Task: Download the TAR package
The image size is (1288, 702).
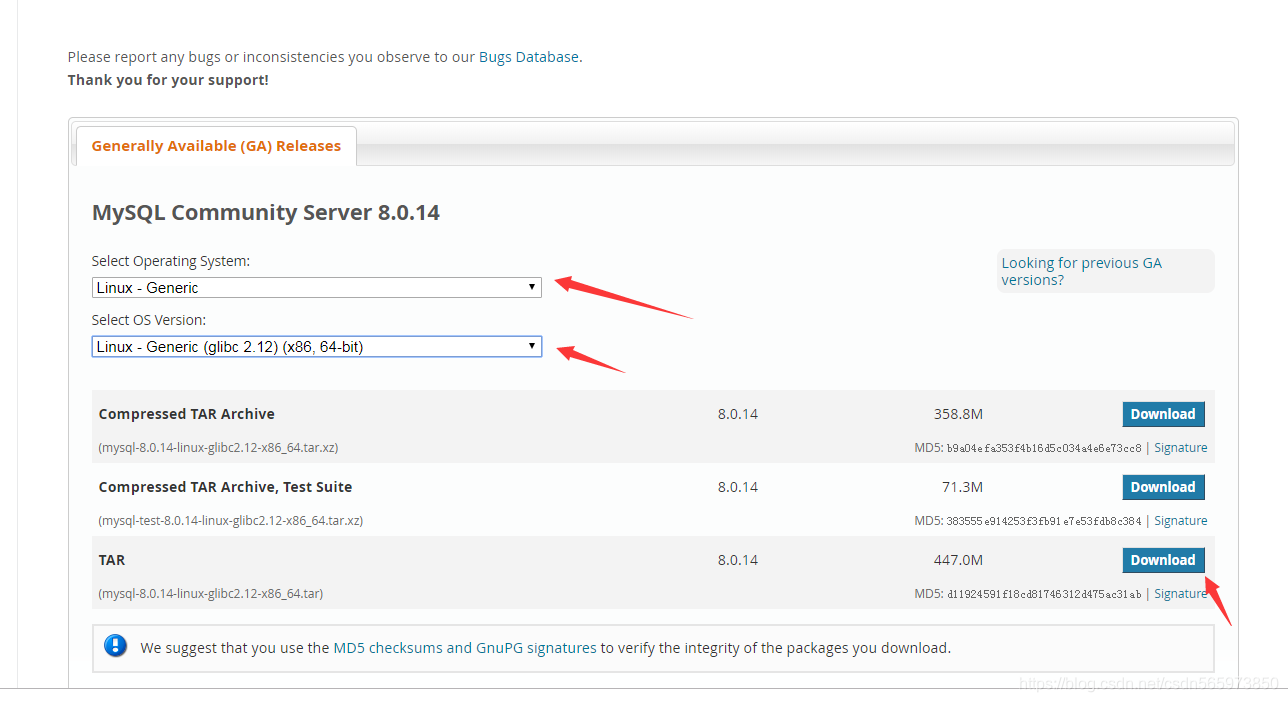Action: [1163, 560]
